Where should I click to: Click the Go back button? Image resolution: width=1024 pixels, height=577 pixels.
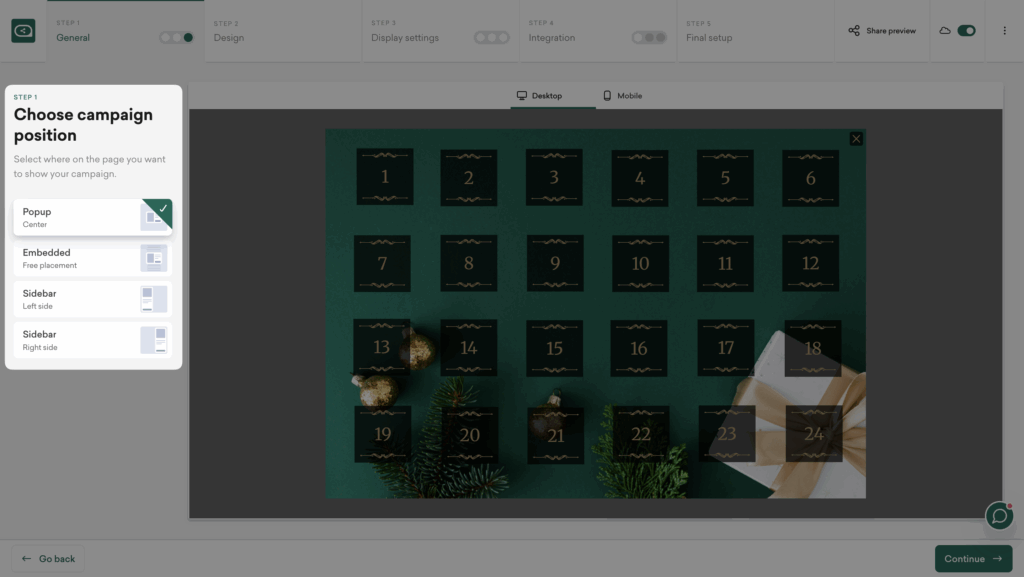pyautogui.click(x=48, y=558)
